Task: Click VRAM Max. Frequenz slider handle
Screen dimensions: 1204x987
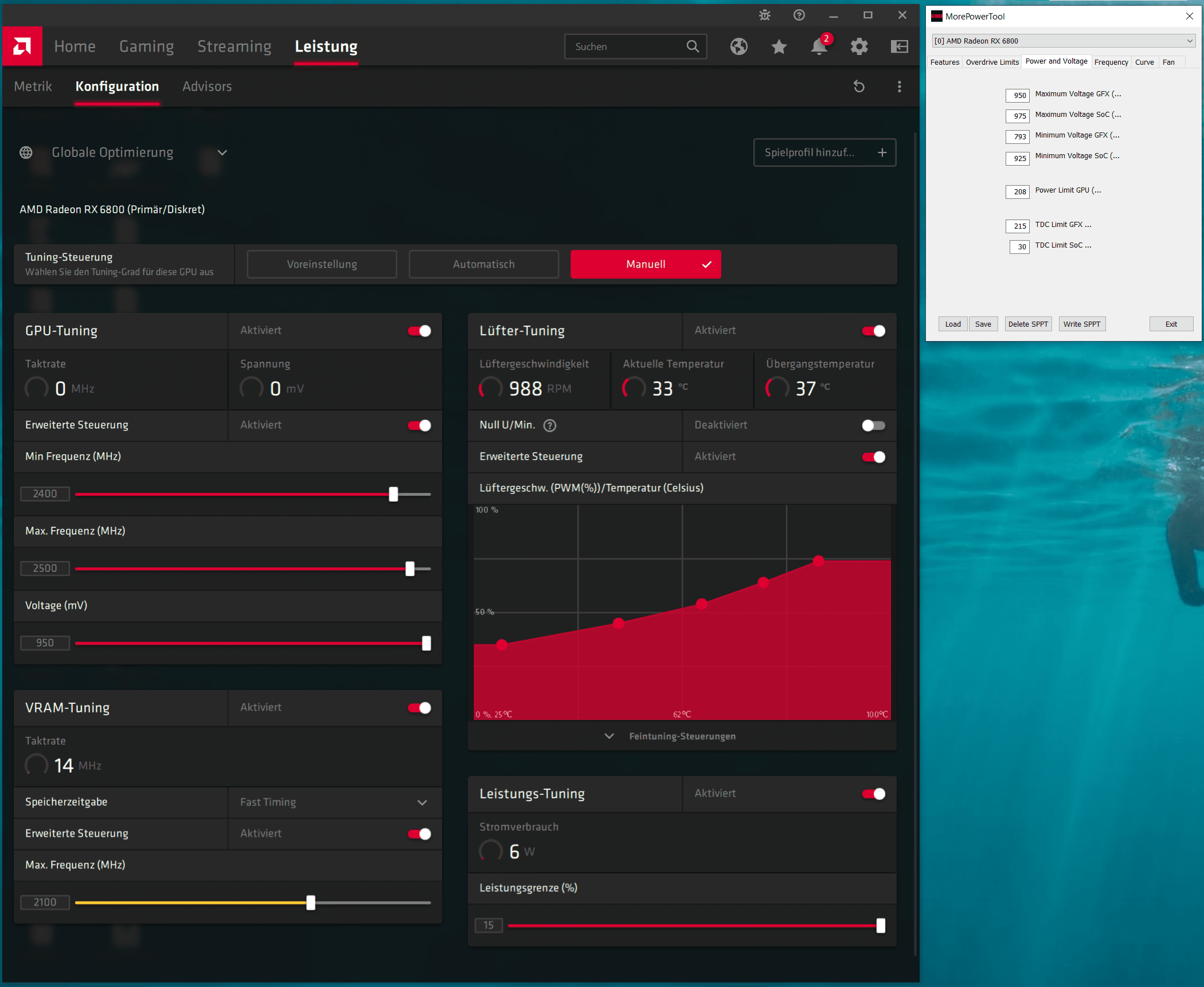Action: coord(311,903)
